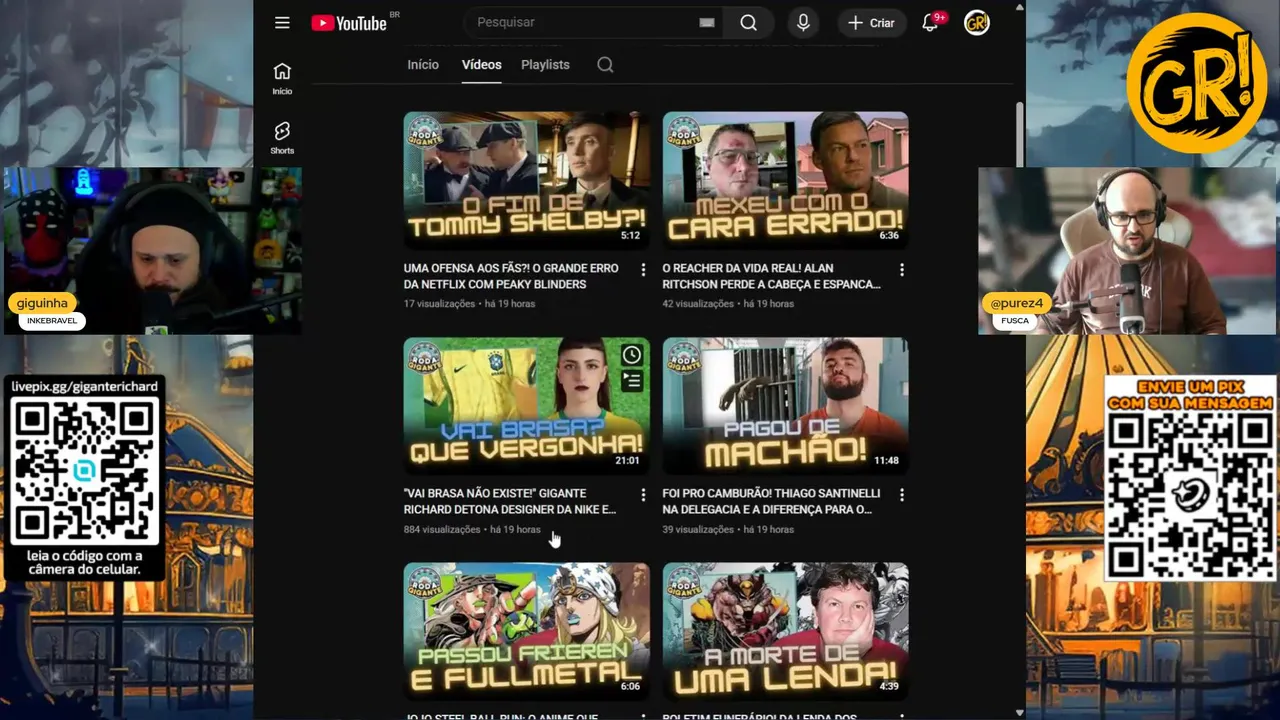Open the notifications bell

click(930, 23)
